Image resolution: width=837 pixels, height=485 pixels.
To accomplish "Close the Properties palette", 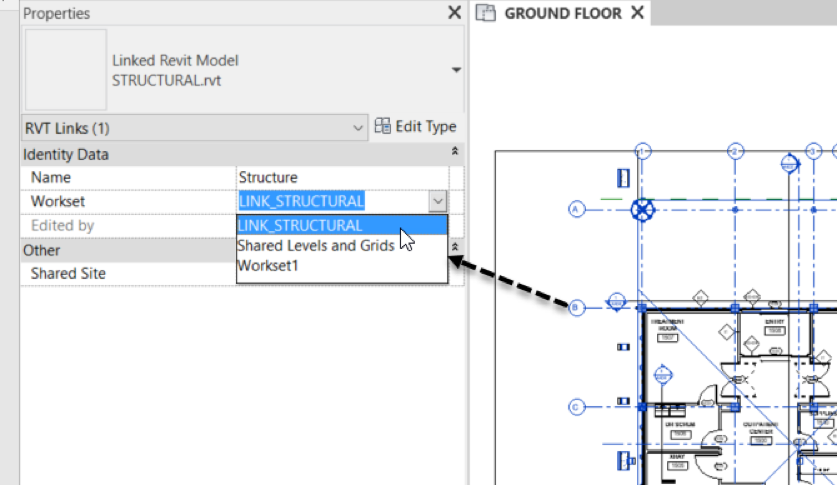I will (454, 13).
